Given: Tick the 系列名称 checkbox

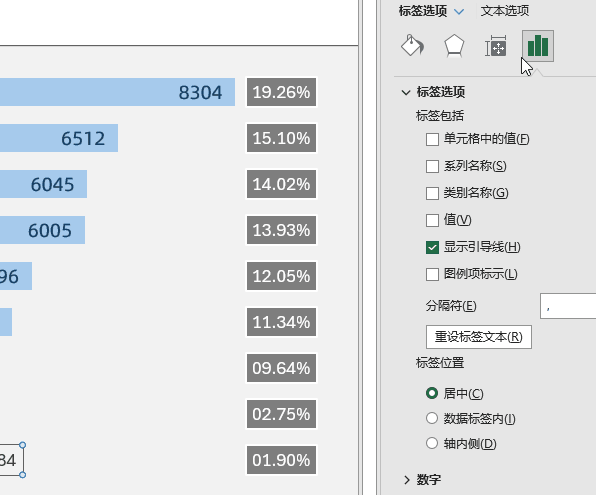Looking at the screenshot, I should [x=432, y=166].
